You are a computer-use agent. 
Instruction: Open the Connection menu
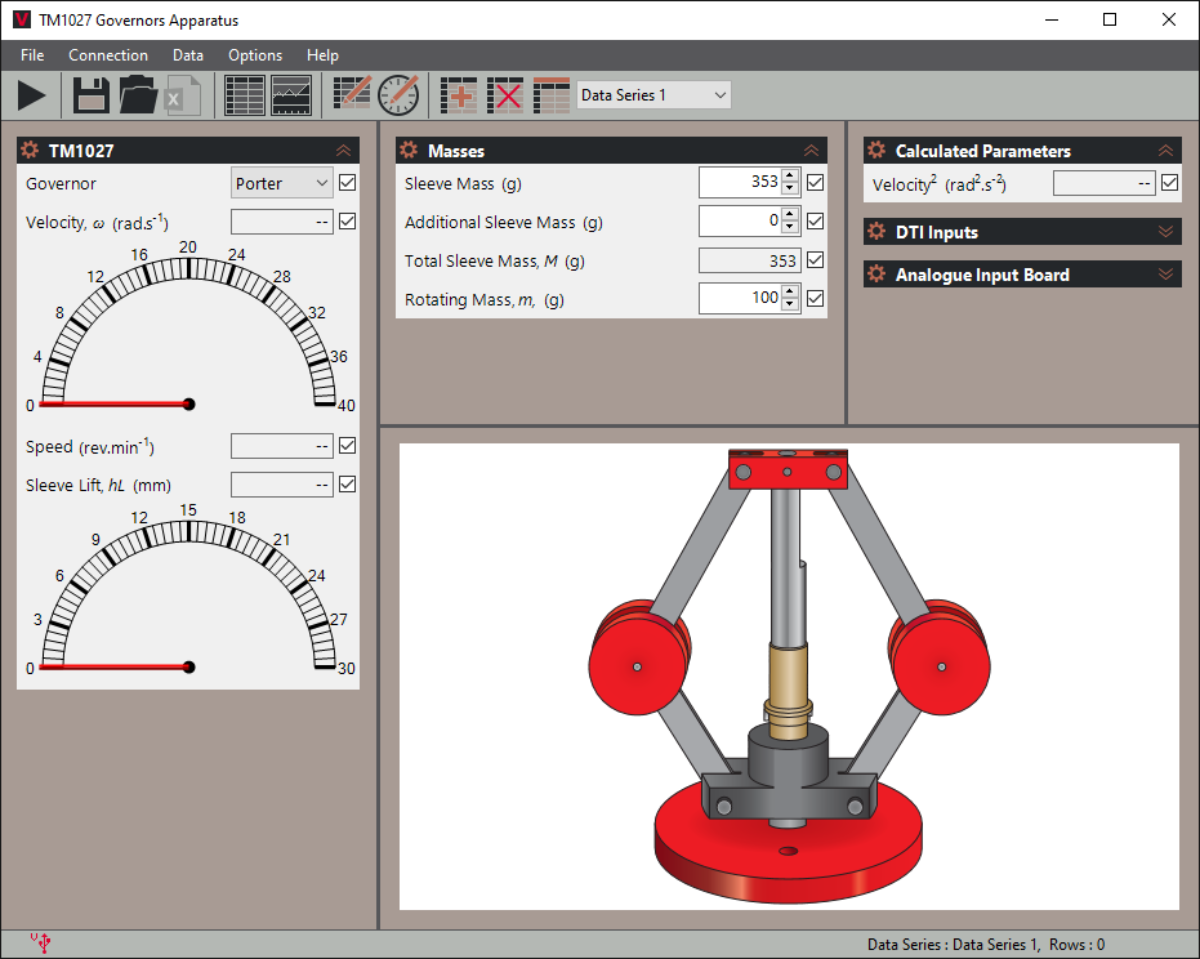click(108, 55)
